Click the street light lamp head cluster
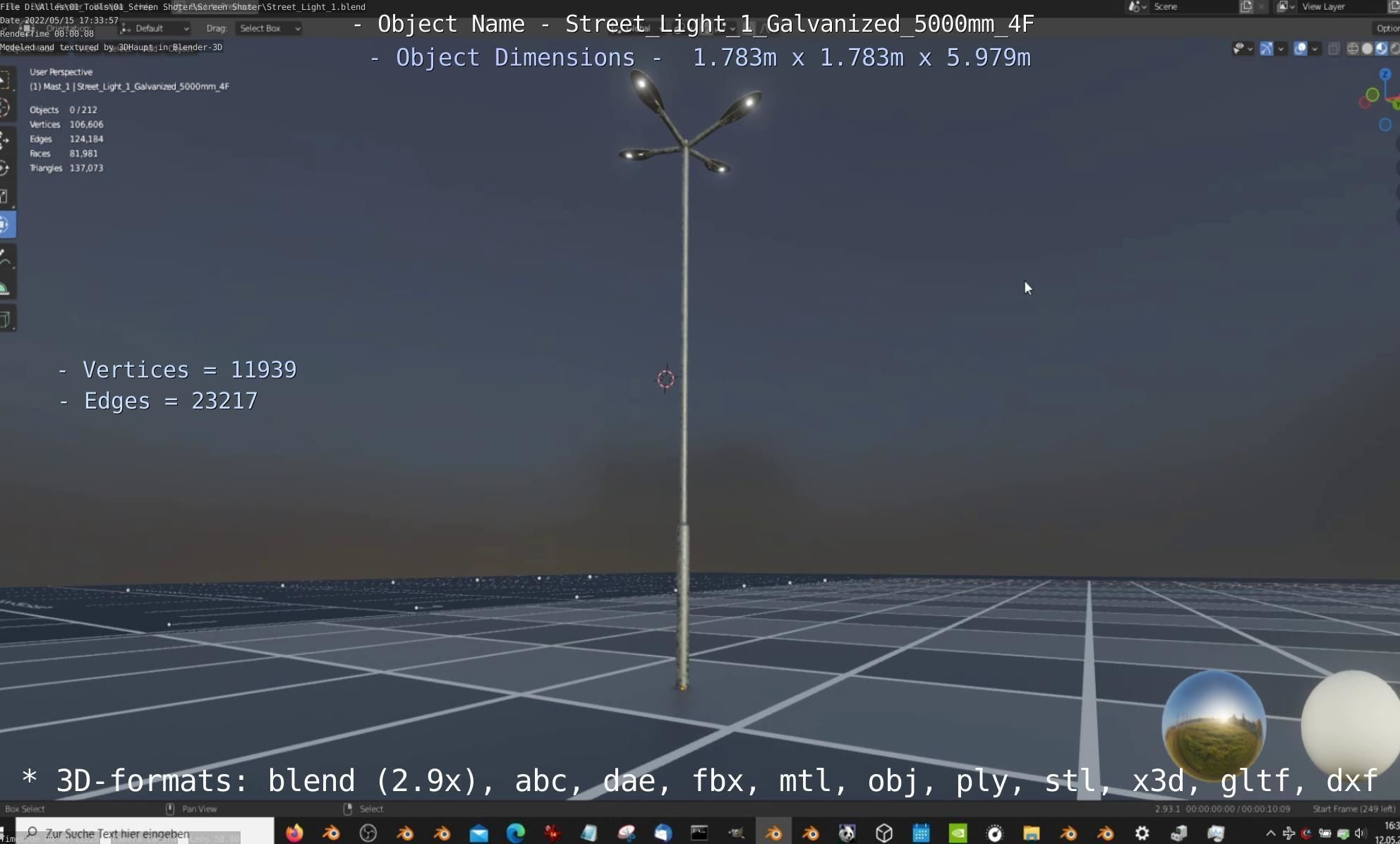Screen dimensions: 1400x844 (690, 121)
